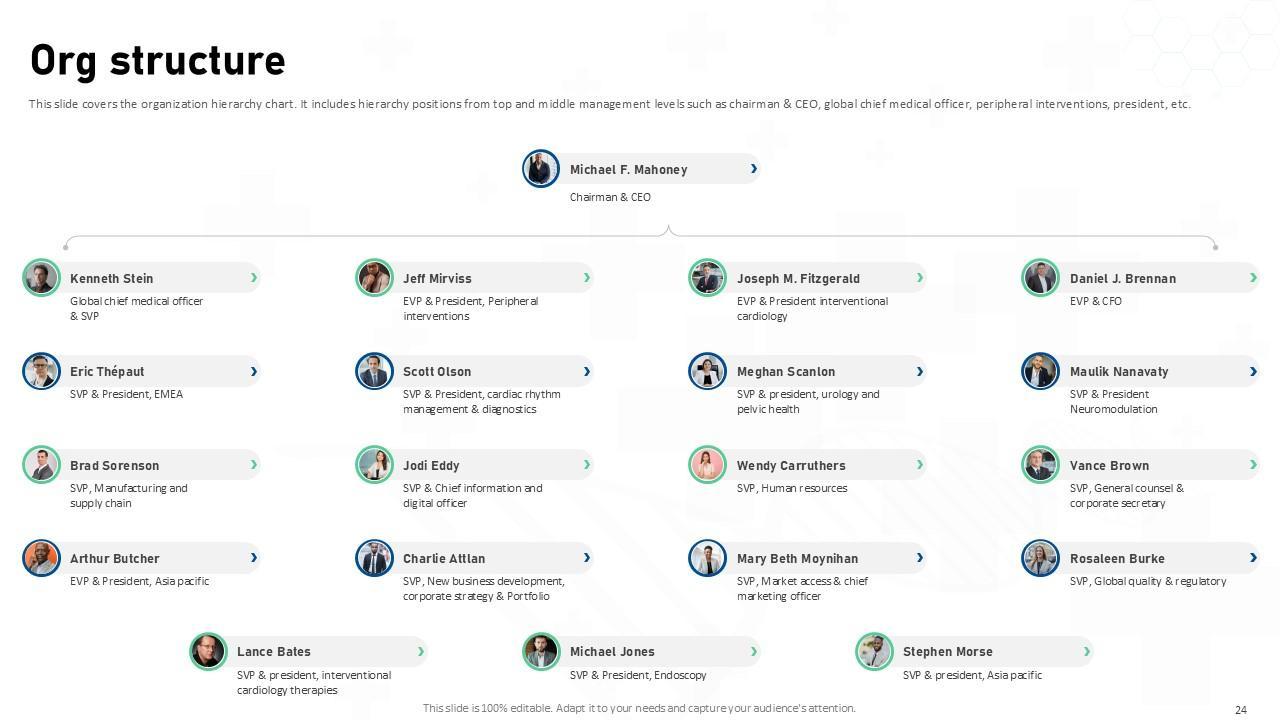Click the green chevron beside Jodi Eddy
The width and height of the screenshot is (1280, 720).
(587, 465)
